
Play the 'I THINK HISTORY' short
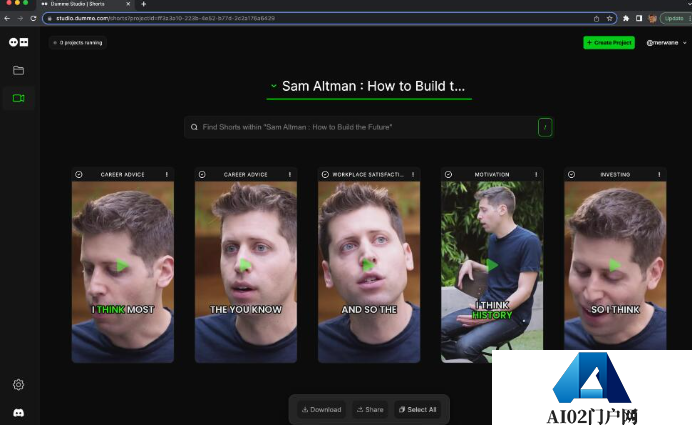coord(492,265)
